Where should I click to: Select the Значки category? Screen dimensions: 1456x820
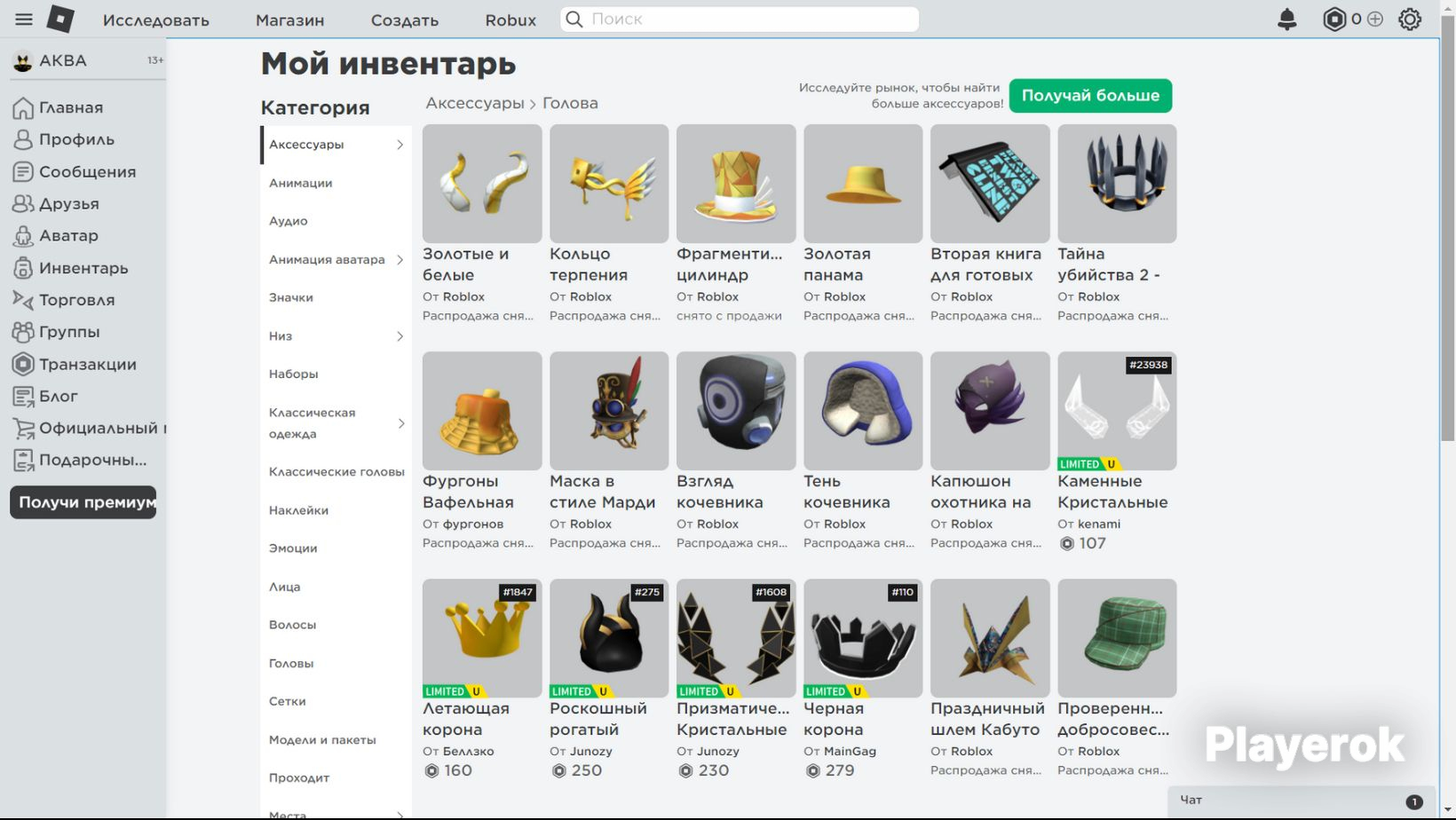coord(291,297)
